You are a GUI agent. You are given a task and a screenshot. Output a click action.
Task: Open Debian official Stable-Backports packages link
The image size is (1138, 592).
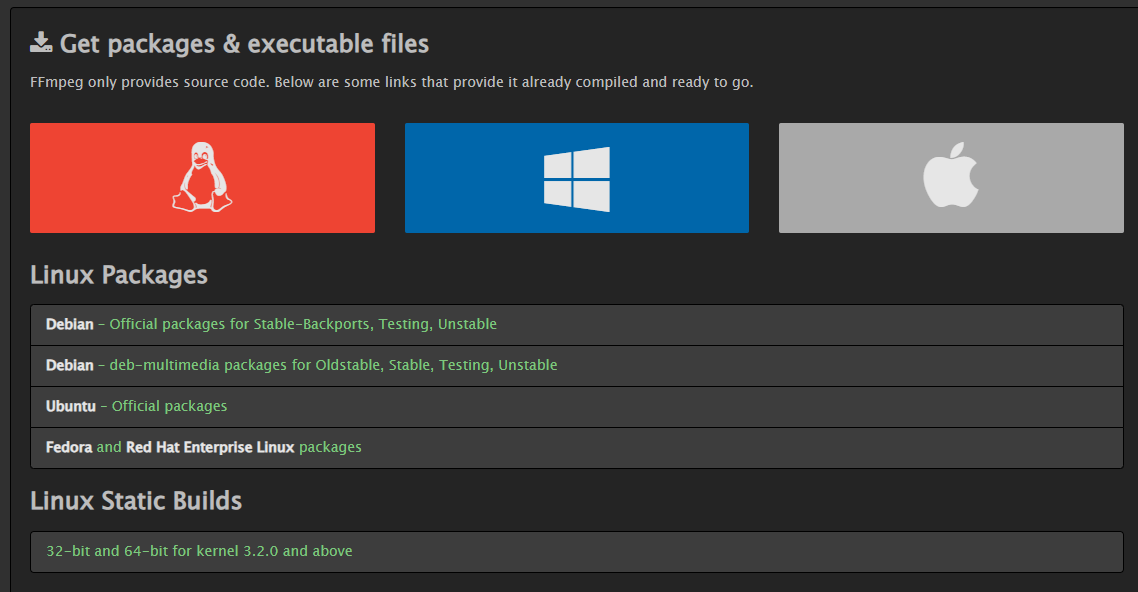[x=303, y=324]
